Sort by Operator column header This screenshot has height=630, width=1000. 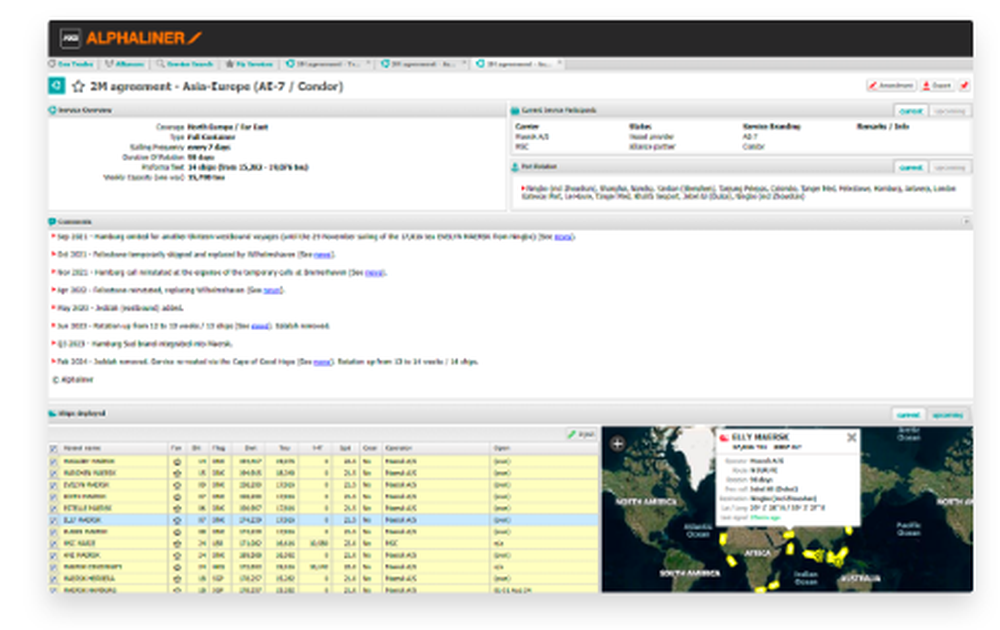(x=436, y=448)
